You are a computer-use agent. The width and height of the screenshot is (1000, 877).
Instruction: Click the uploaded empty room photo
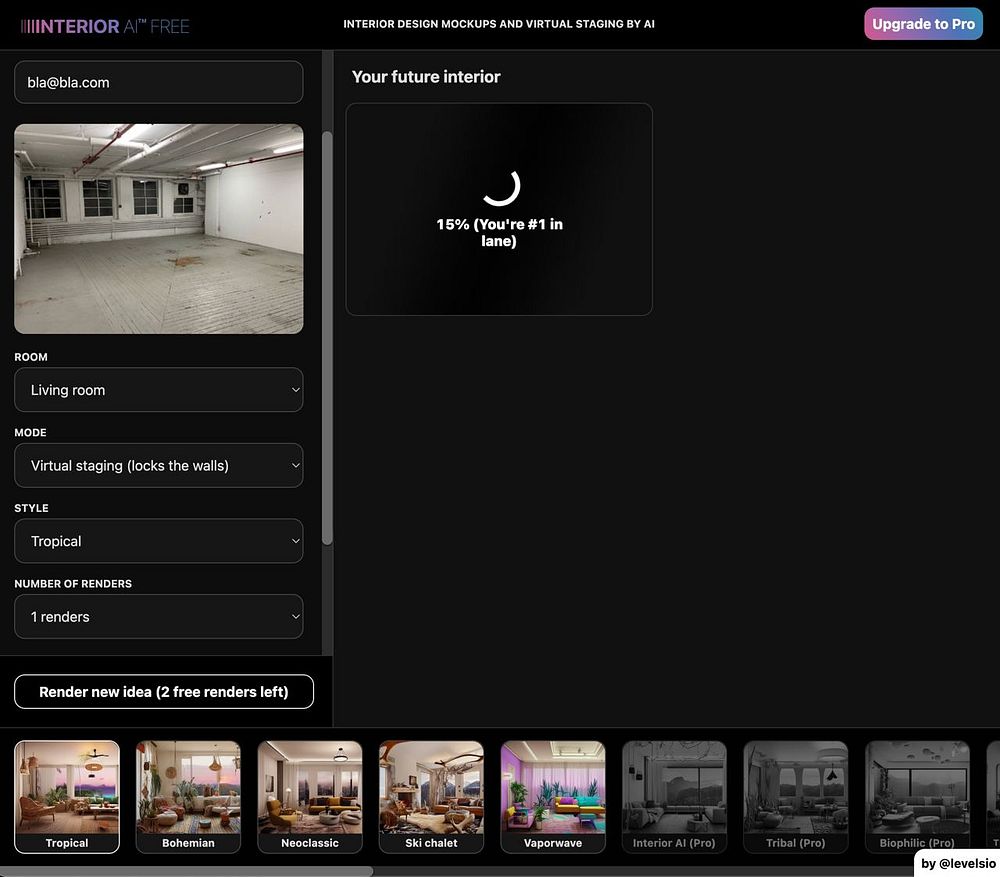[159, 228]
